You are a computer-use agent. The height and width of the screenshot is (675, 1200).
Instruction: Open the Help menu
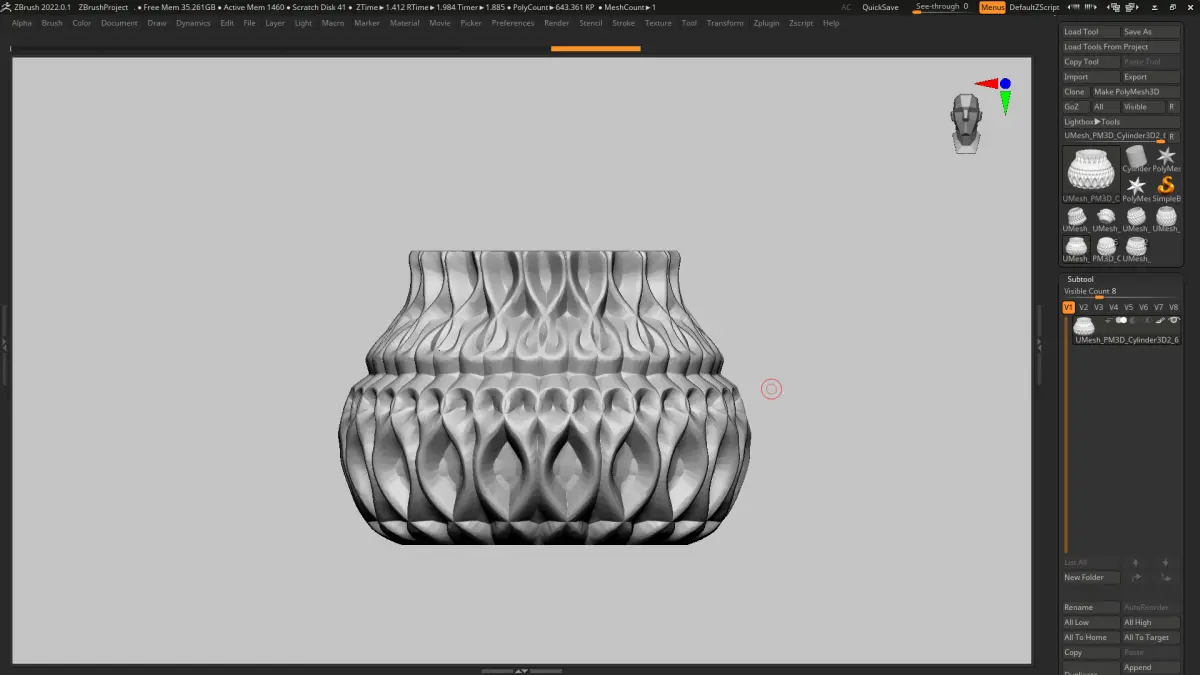point(831,23)
